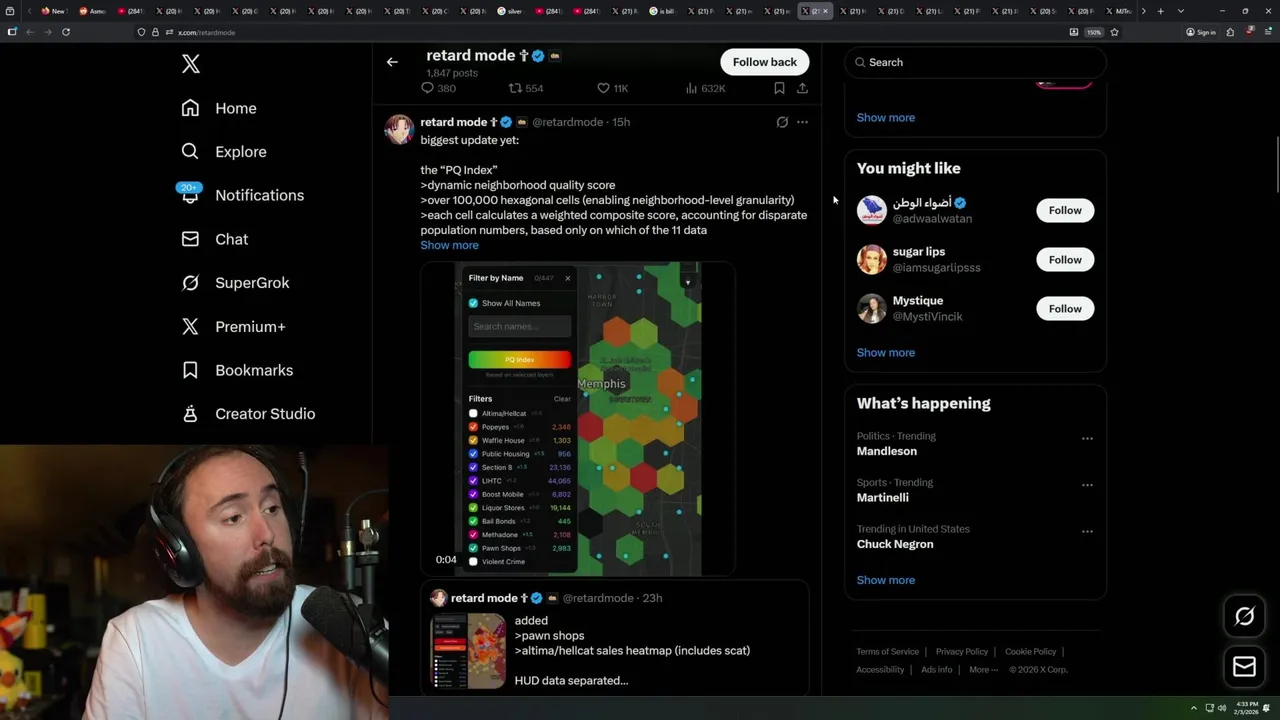Toggle Section 8 filter checkbox
Viewport: 1280px width, 720px height.
474,467
